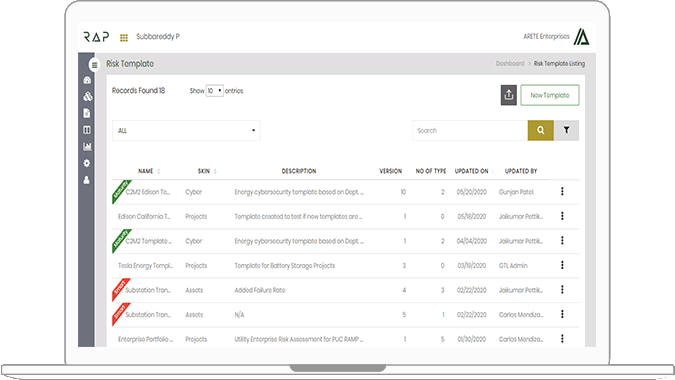675x380 pixels.
Task: Click 'Template for Battery Storage Projects' description
Action: click(285, 266)
